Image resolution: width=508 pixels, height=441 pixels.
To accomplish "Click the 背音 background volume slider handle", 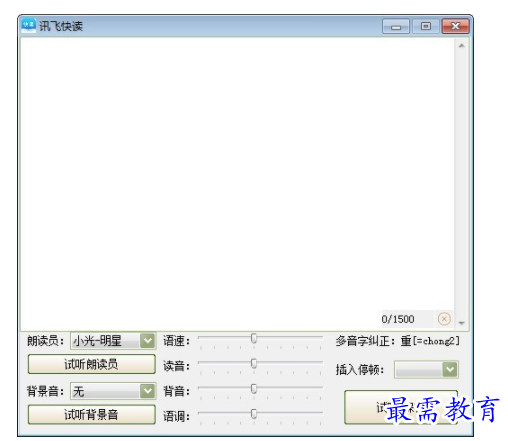I will [254, 388].
